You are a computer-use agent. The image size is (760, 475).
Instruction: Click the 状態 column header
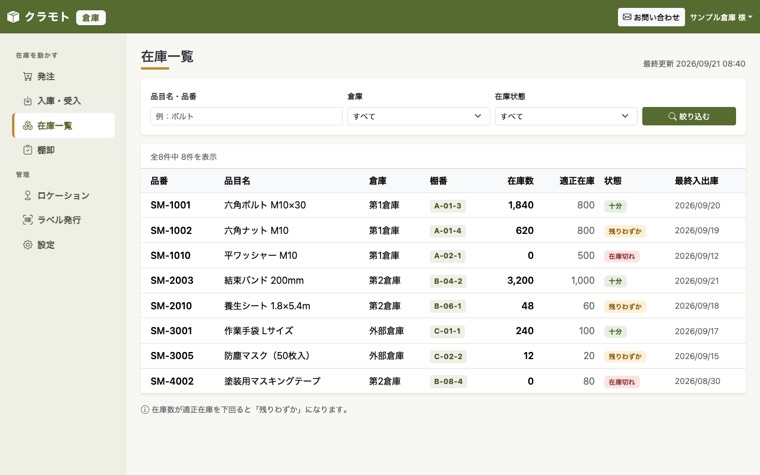click(x=613, y=181)
